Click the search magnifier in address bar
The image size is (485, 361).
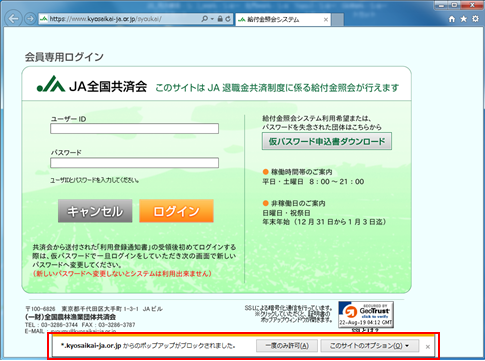click(205, 19)
